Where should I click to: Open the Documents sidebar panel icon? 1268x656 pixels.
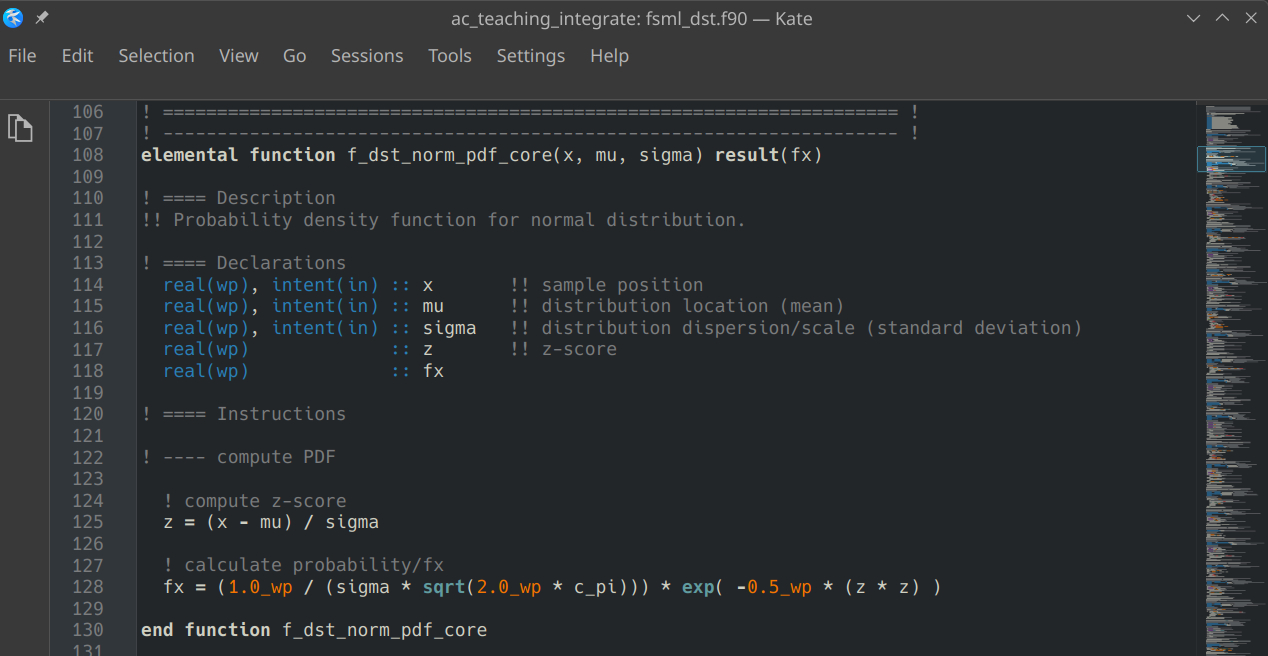click(21, 128)
